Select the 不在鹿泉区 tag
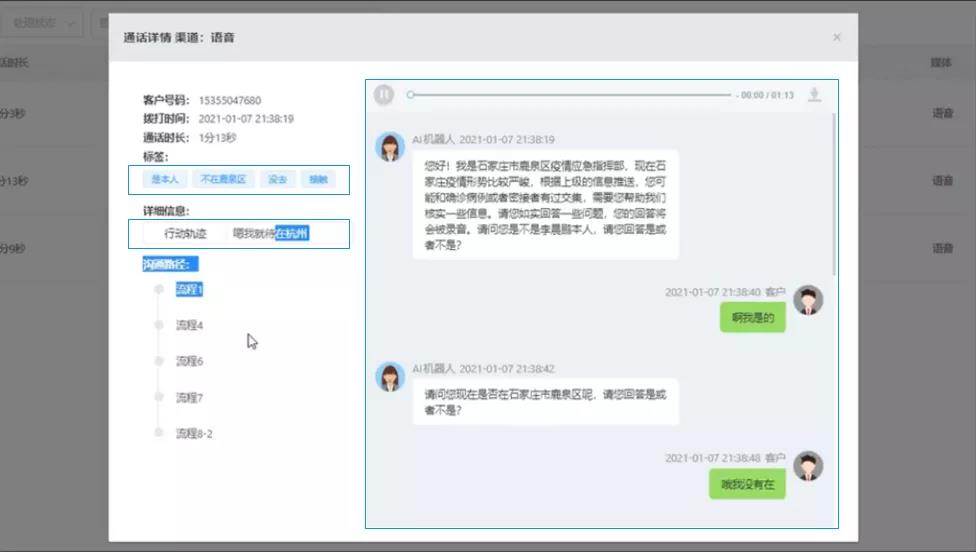Image resolution: width=976 pixels, height=552 pixels. (223, 180)
